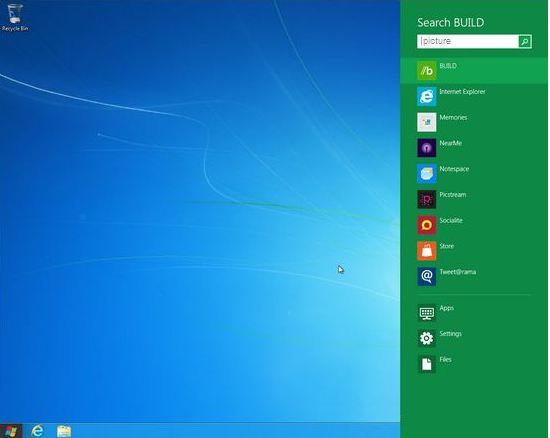This screenshot has height=438, width=550.
Task: Open File Explorer from the taskbar
Action: click(x=64, y=431)
